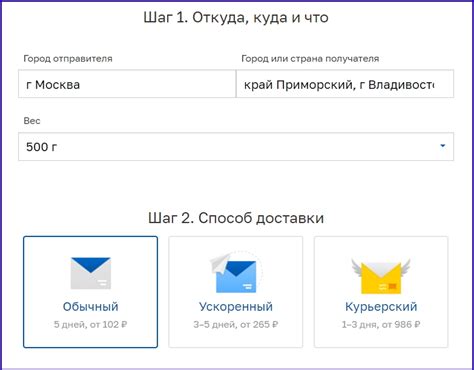
Task: Focus the recipient field with край Приморский
Action: pos(345,84)
